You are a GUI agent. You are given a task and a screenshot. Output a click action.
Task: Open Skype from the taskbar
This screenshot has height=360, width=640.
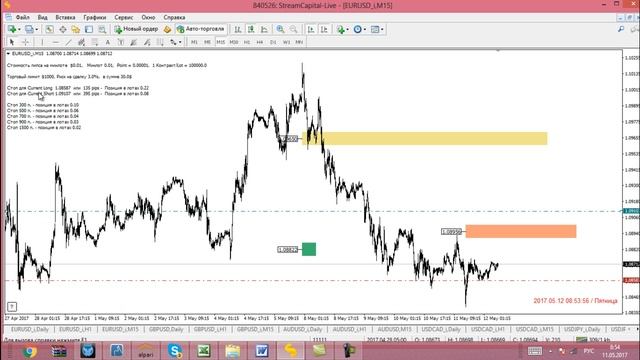tap(175, 351)
